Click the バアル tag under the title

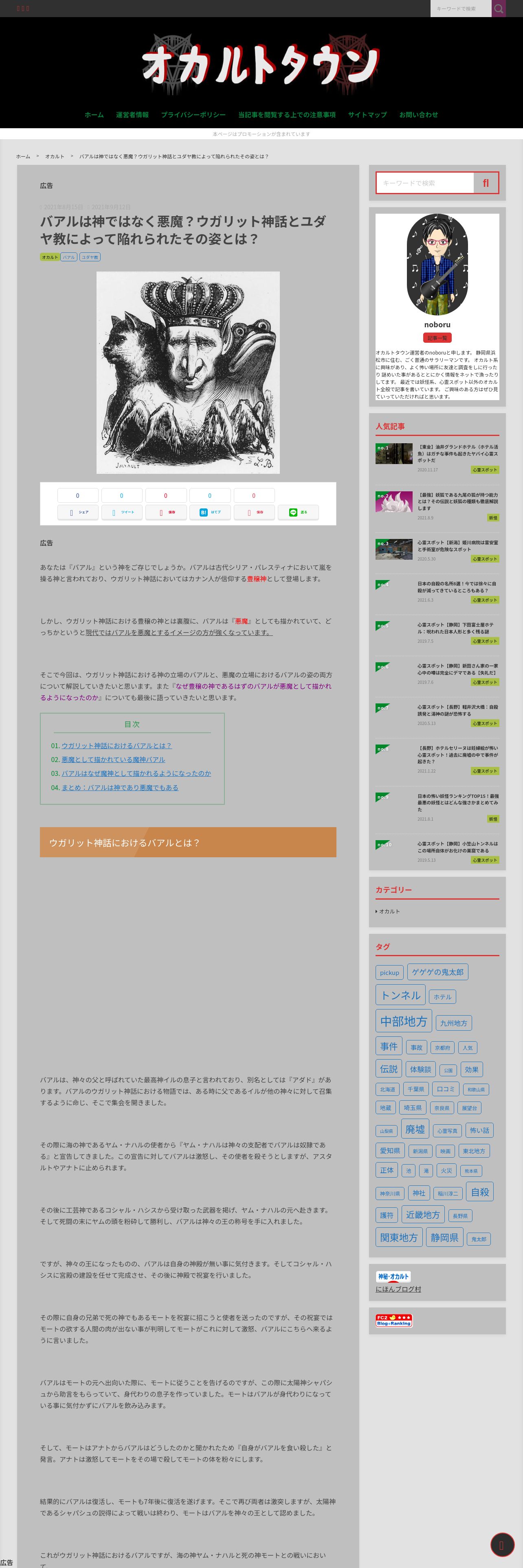coord(69,257)
